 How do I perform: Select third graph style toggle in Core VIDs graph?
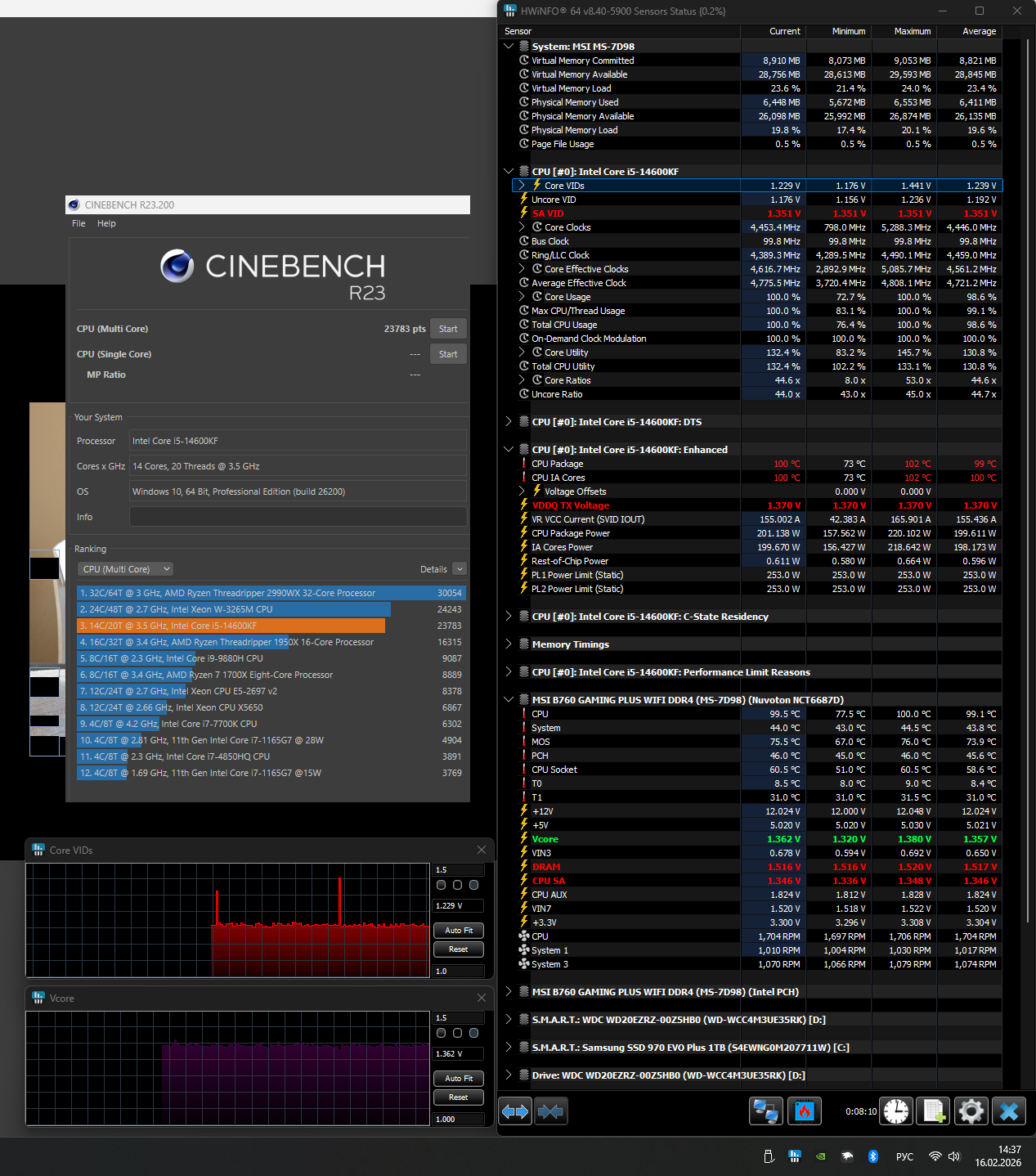pos(473,885)
